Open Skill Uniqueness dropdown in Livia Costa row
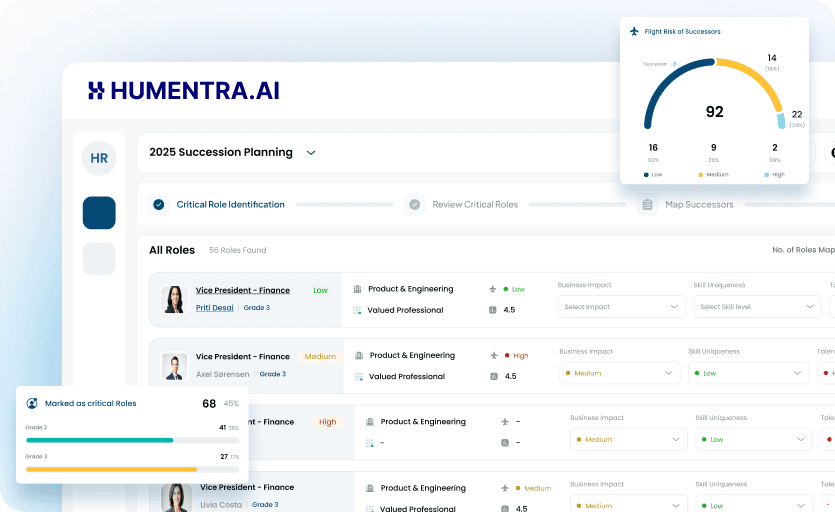This screenshot has width=835, height=512. [754, 504]
